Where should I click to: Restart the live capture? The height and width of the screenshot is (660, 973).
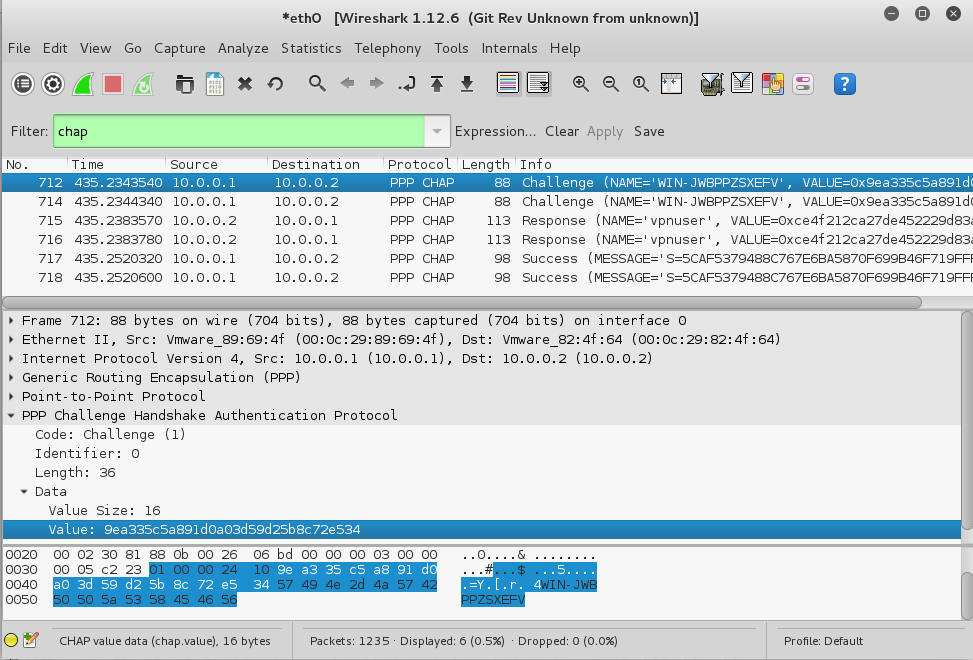pyautogui.click(x=143, y=84)
